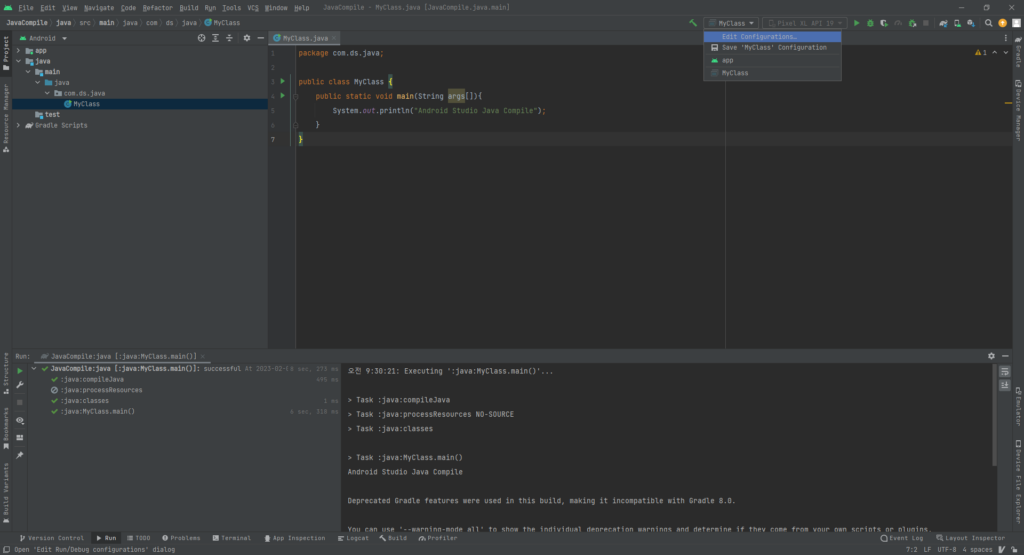Click the orange update notification icon
The height and width of the screenshot is (555, 1024).
[x=1002, y=23]
